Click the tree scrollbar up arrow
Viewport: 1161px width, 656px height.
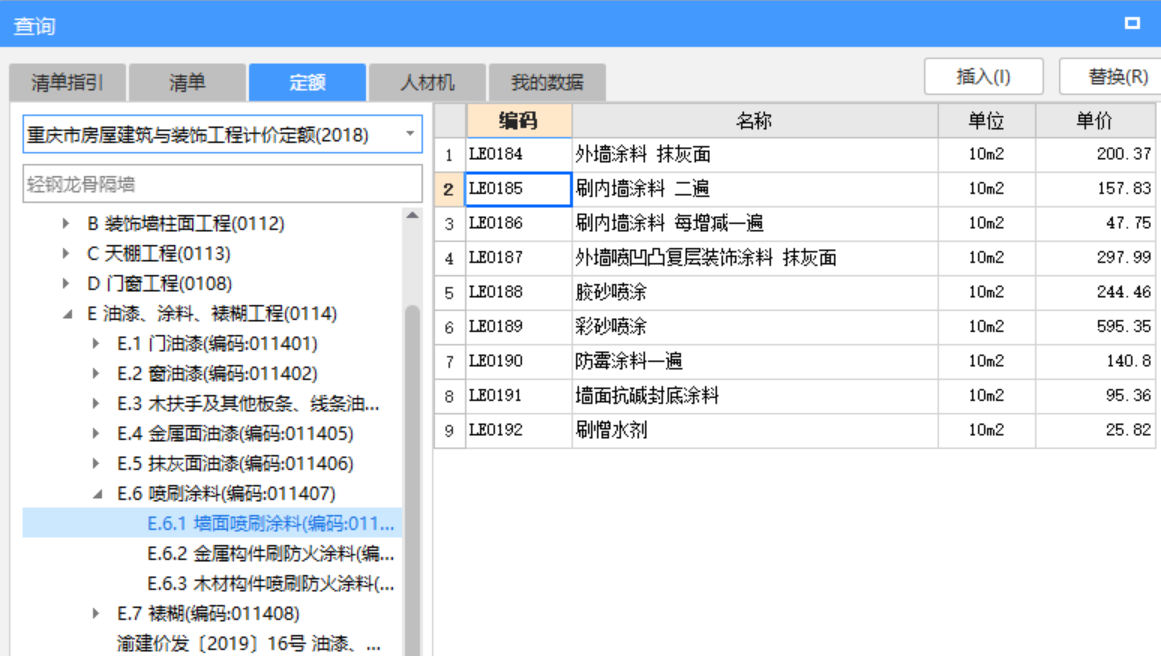pos(412,215)
